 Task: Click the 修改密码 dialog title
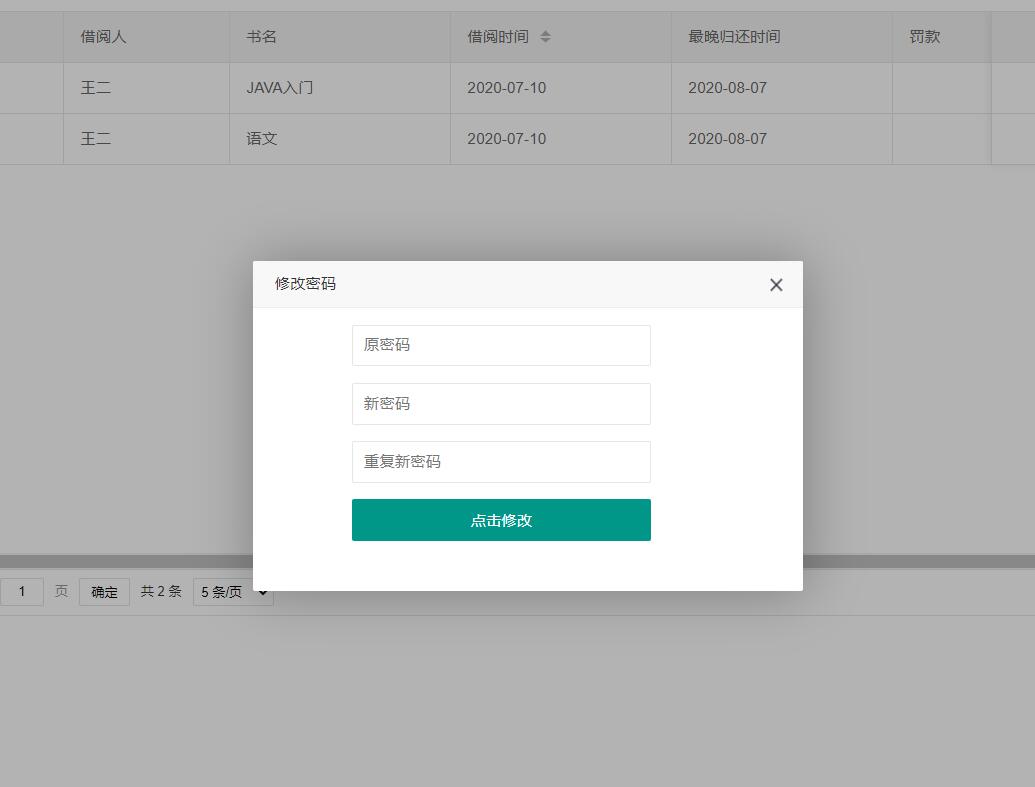tap(305, 284)
